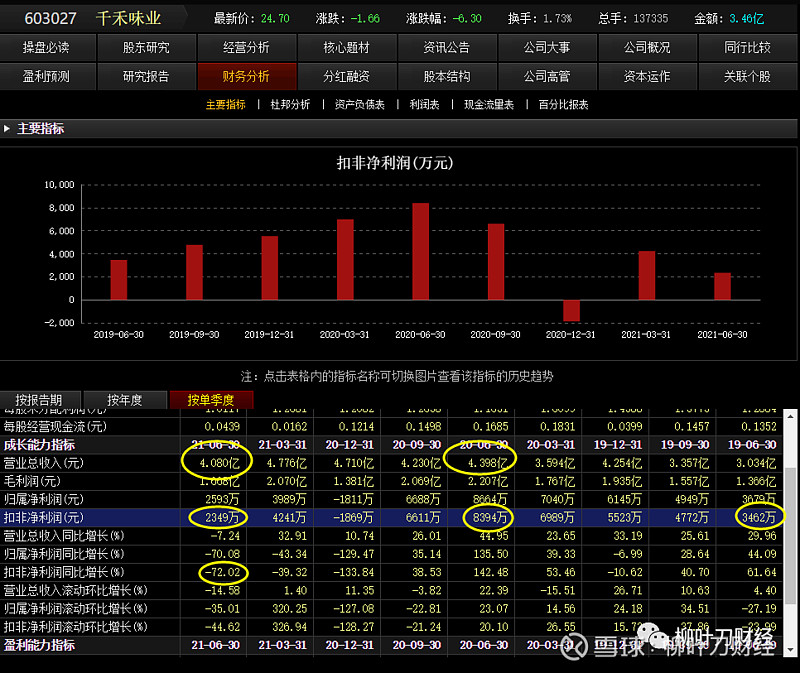
Task: Click the 2021-06-30 chart bar
Action: [722, 286]
